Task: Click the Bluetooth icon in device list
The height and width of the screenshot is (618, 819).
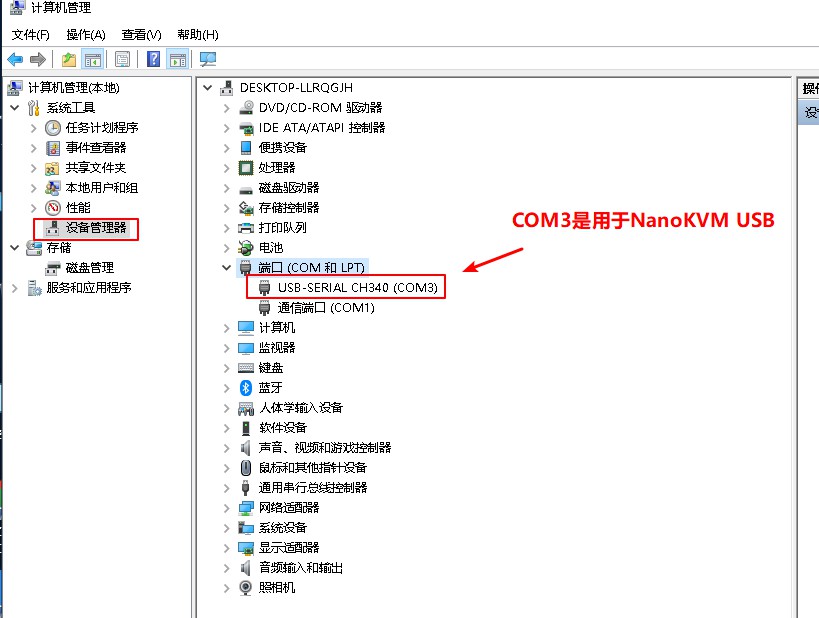Action: (x=245, y=388)
